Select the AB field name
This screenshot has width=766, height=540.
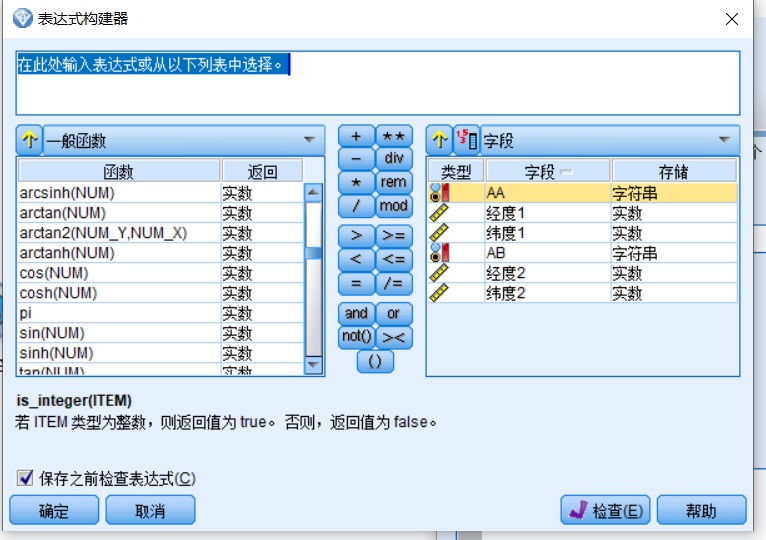(496, 253)
